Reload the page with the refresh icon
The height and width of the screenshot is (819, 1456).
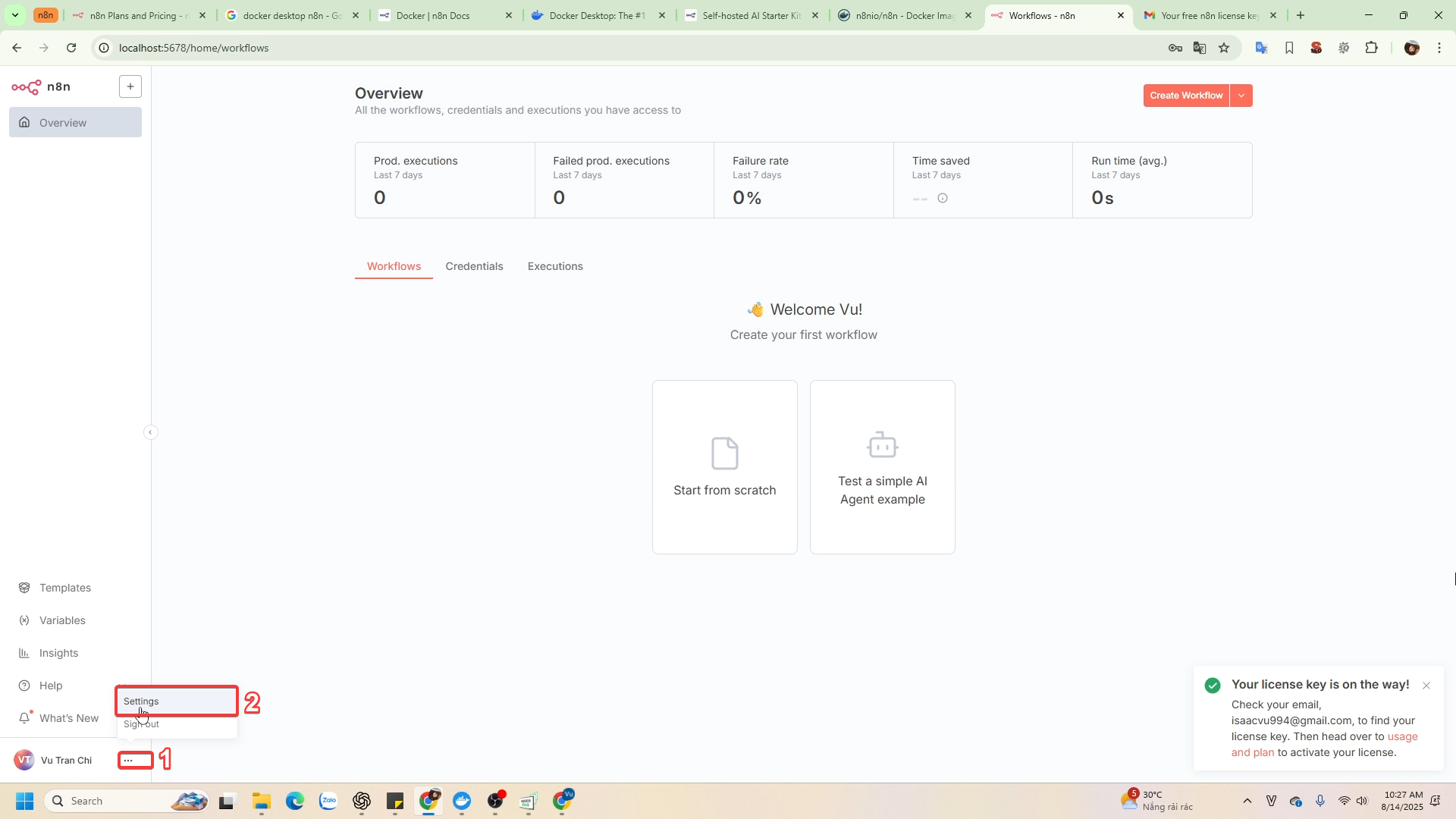pyautogui.click(x=71, y=48)
